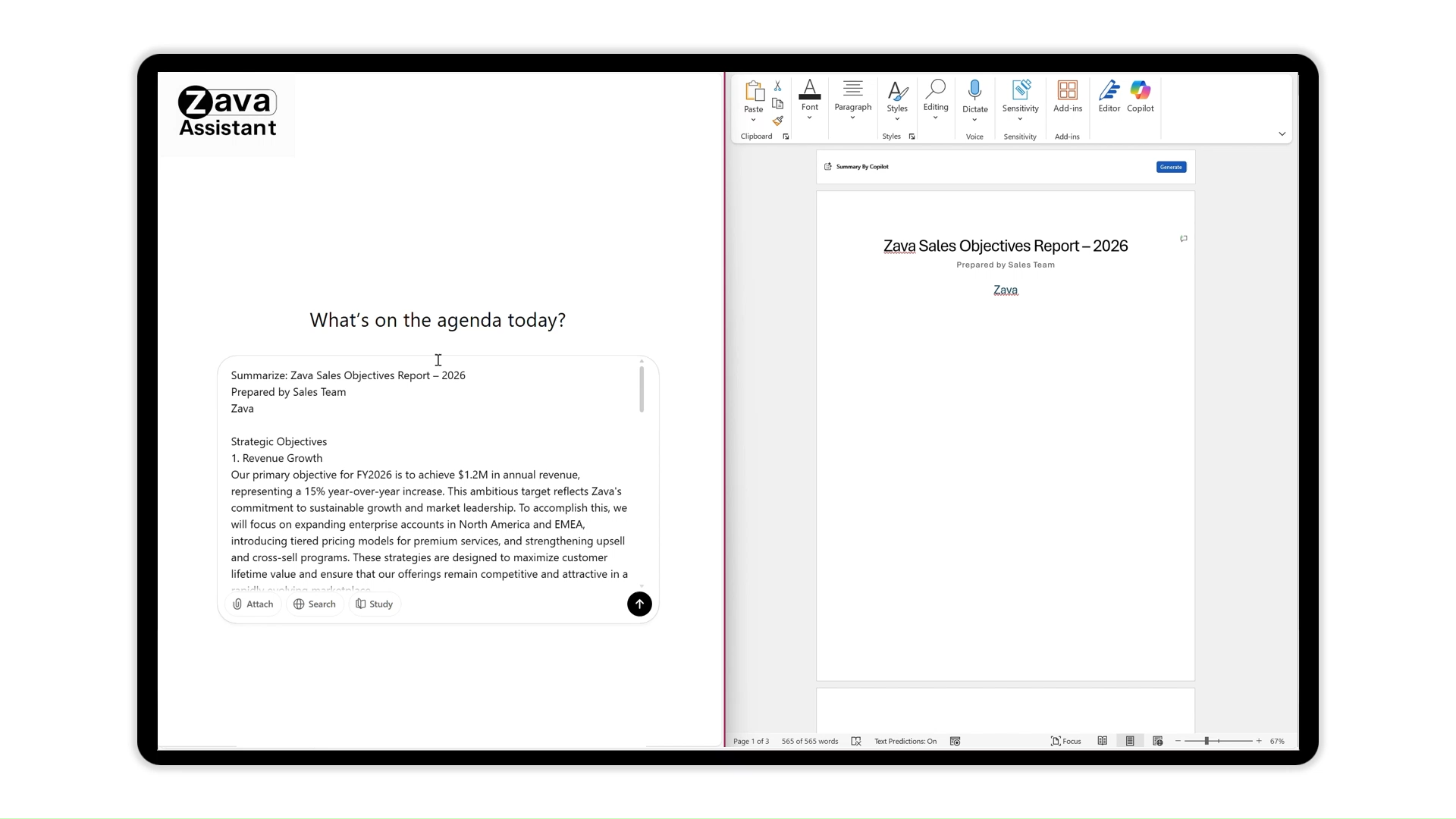Switch to Print Layout view
This screenshot has width=1456, height=819.
tap(1130, 742)
